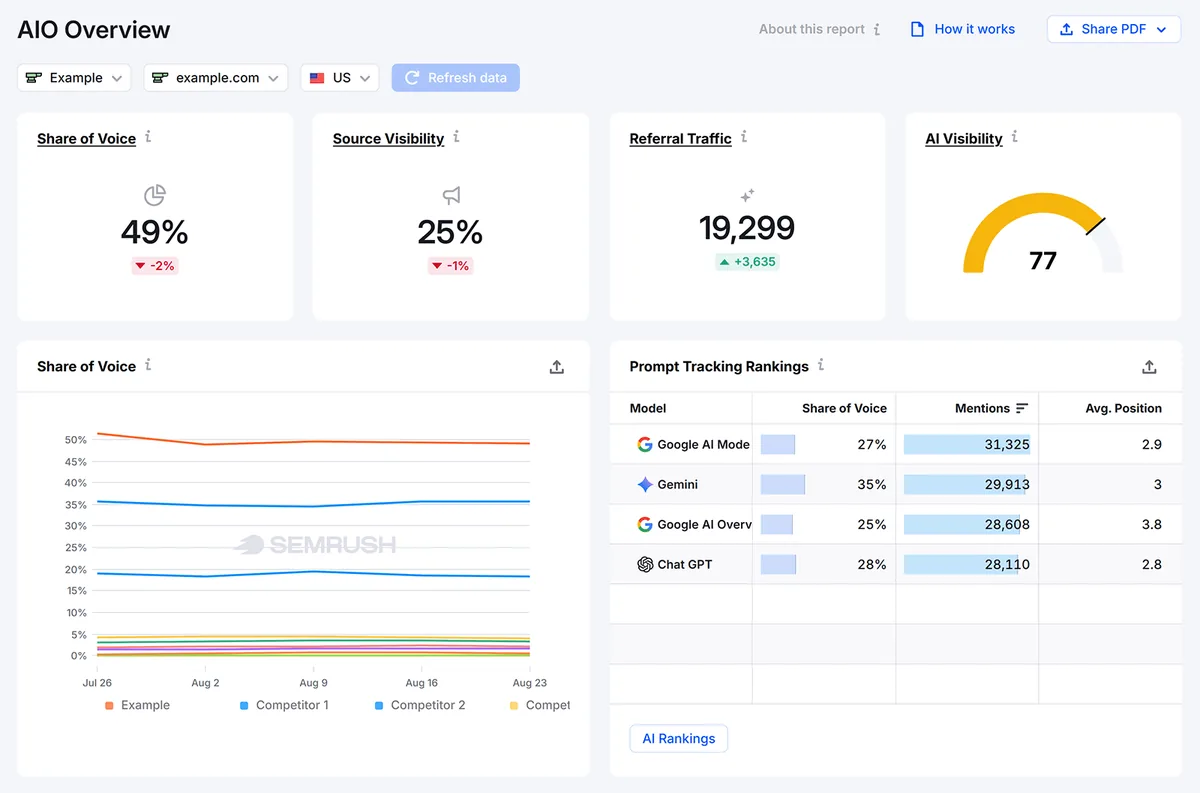Click the Aug 9 axis label

click(x=313, y=683)
